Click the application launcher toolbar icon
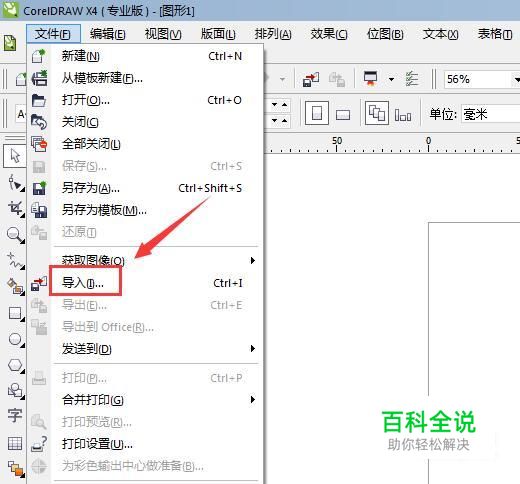The image size is (520, 484). click(x=371, y=79)
